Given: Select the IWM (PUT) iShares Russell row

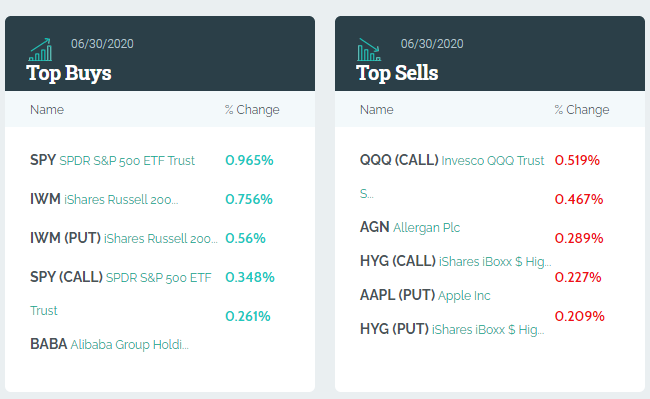Looking at the screenshot, I should [x=124, y=238].
